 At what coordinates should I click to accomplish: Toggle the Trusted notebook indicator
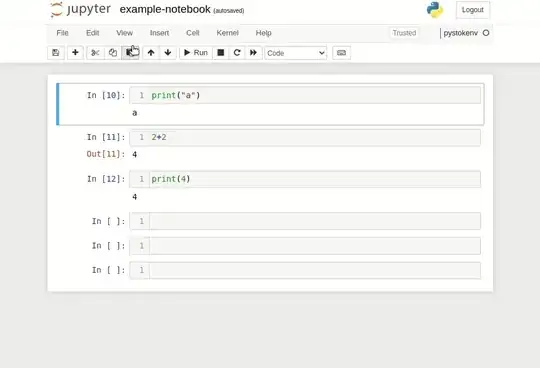click(404, 33)
